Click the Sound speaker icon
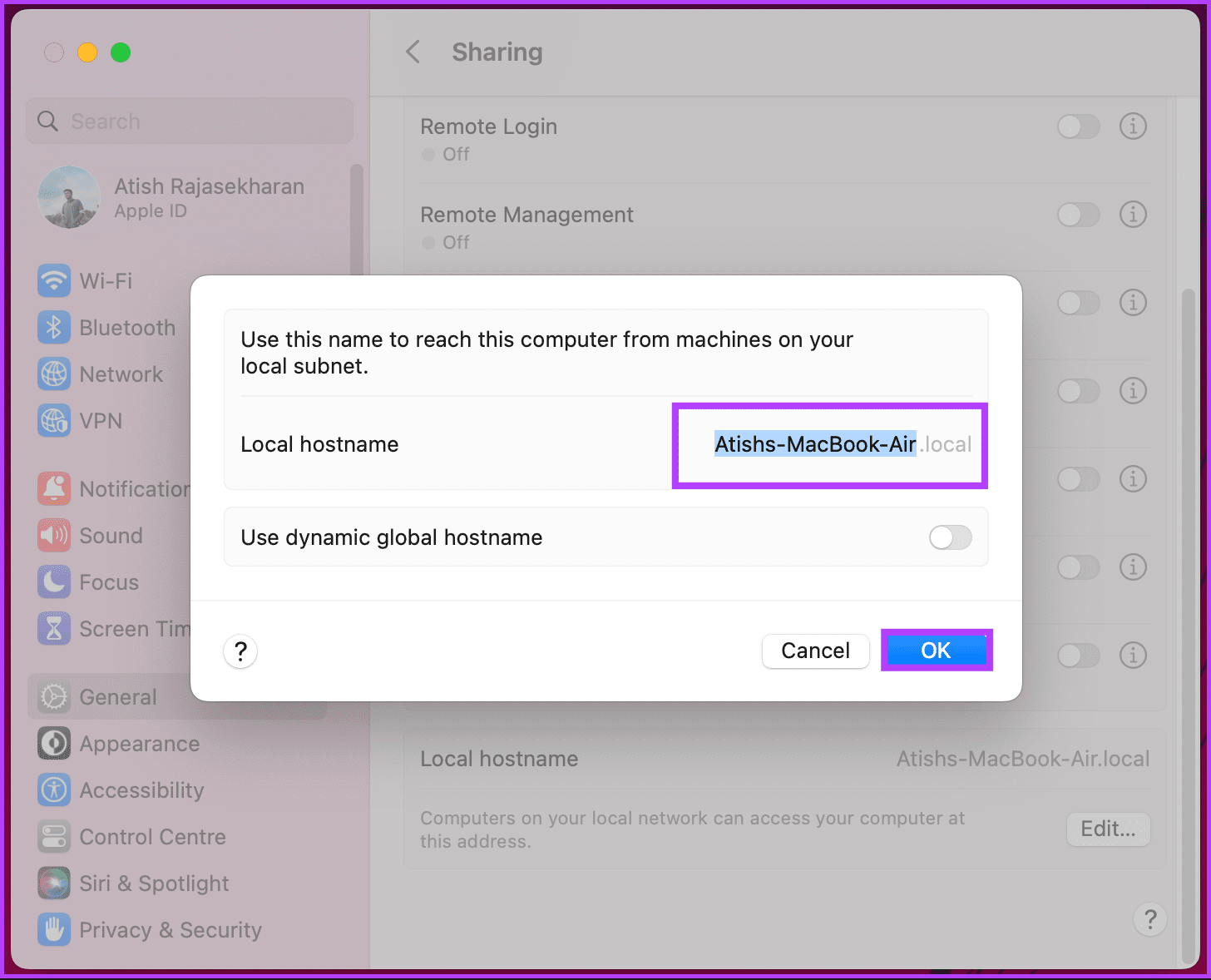 54,536
